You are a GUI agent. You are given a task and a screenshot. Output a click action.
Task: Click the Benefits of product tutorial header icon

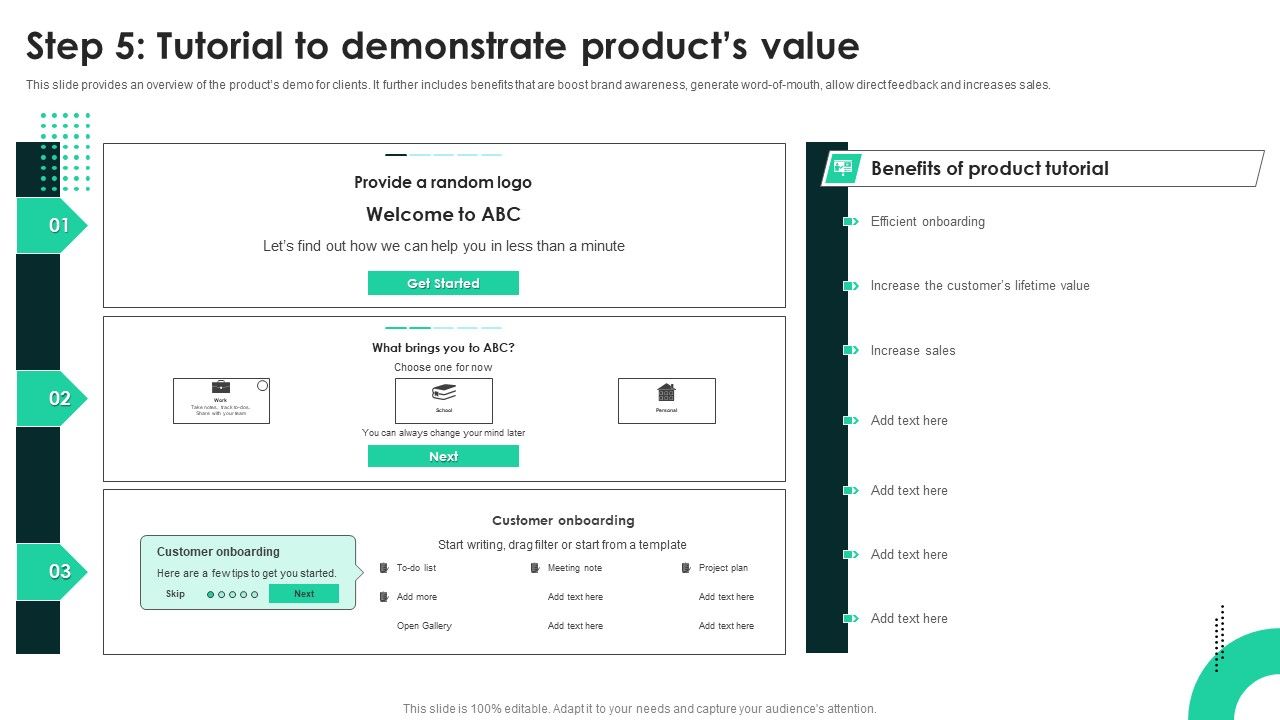[842, 168]
